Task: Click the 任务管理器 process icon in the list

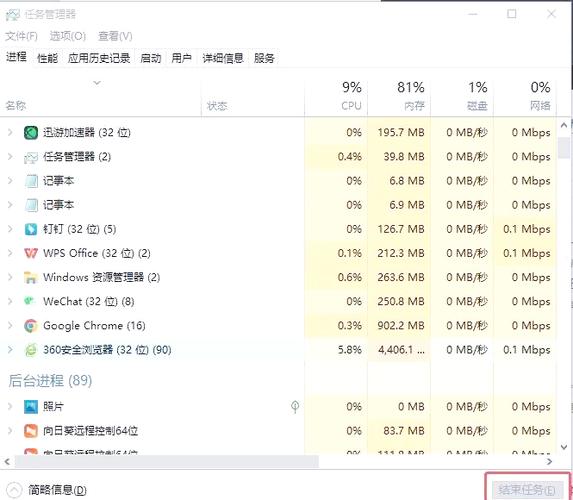Action: [31, 157]
